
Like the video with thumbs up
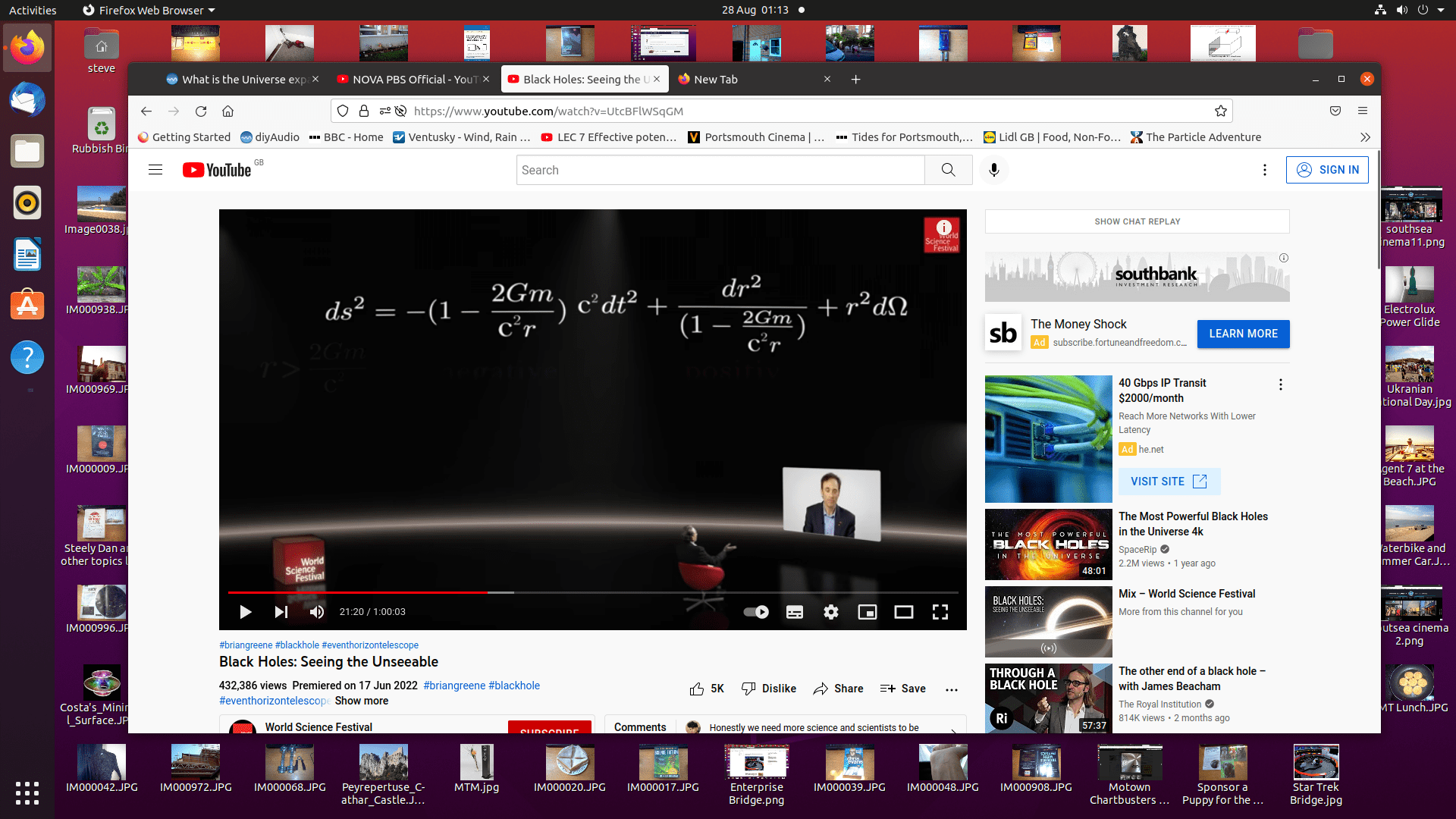click(x=707, y=689)
